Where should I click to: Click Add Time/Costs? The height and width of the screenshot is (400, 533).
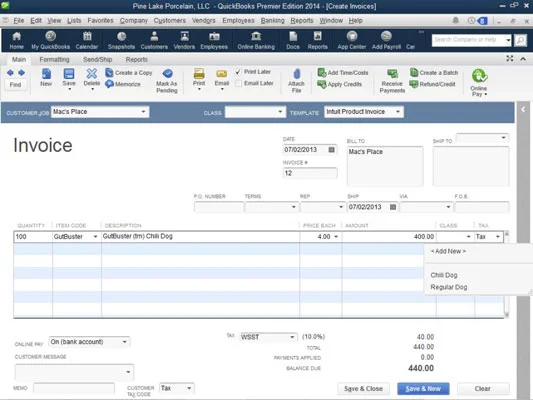[343, 72]
